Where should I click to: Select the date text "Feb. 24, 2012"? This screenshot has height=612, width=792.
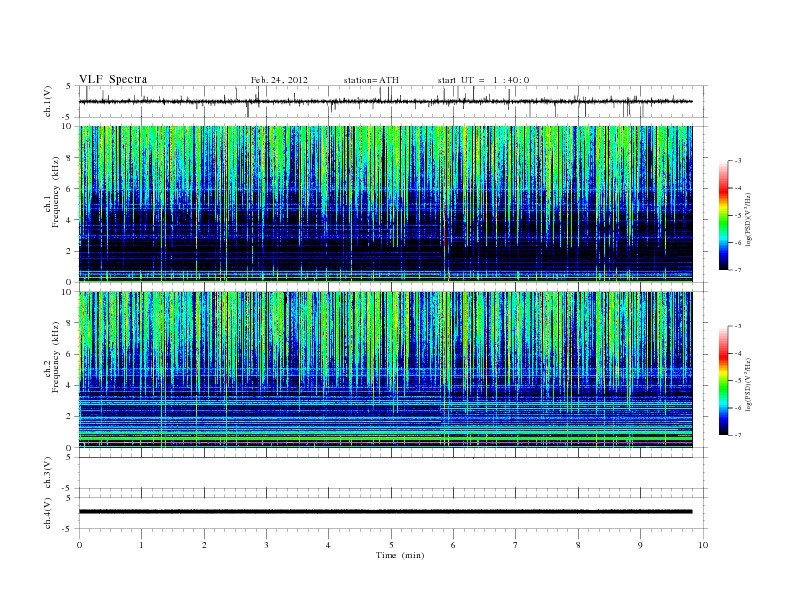279,80
